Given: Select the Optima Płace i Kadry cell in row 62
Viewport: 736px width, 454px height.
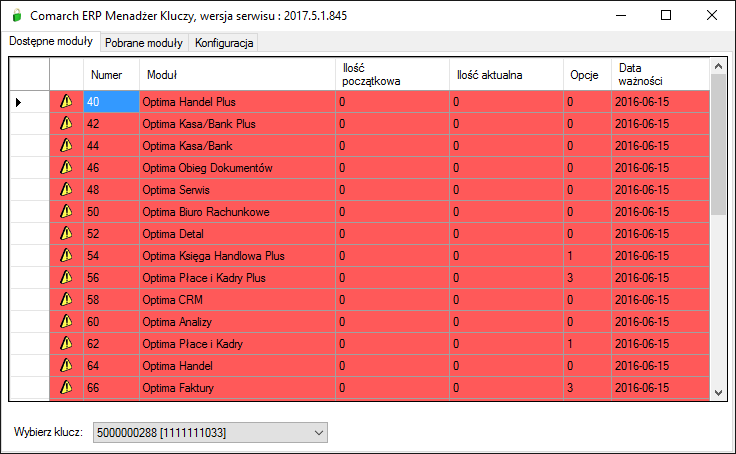Looking at the screenshot, I should click(x=238, y=344).
